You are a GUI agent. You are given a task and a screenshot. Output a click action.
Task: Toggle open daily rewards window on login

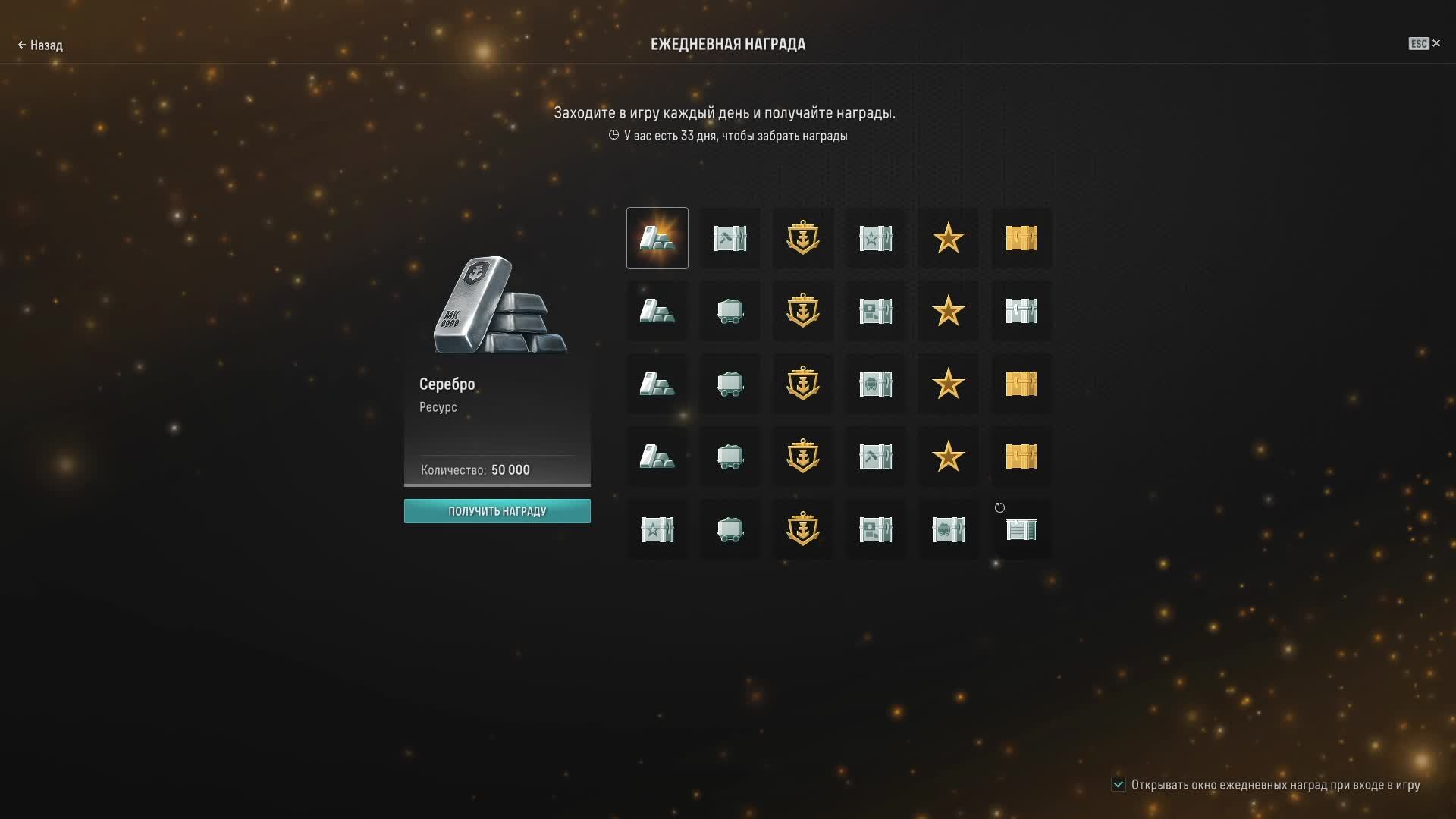click(x=1119, y=784)
